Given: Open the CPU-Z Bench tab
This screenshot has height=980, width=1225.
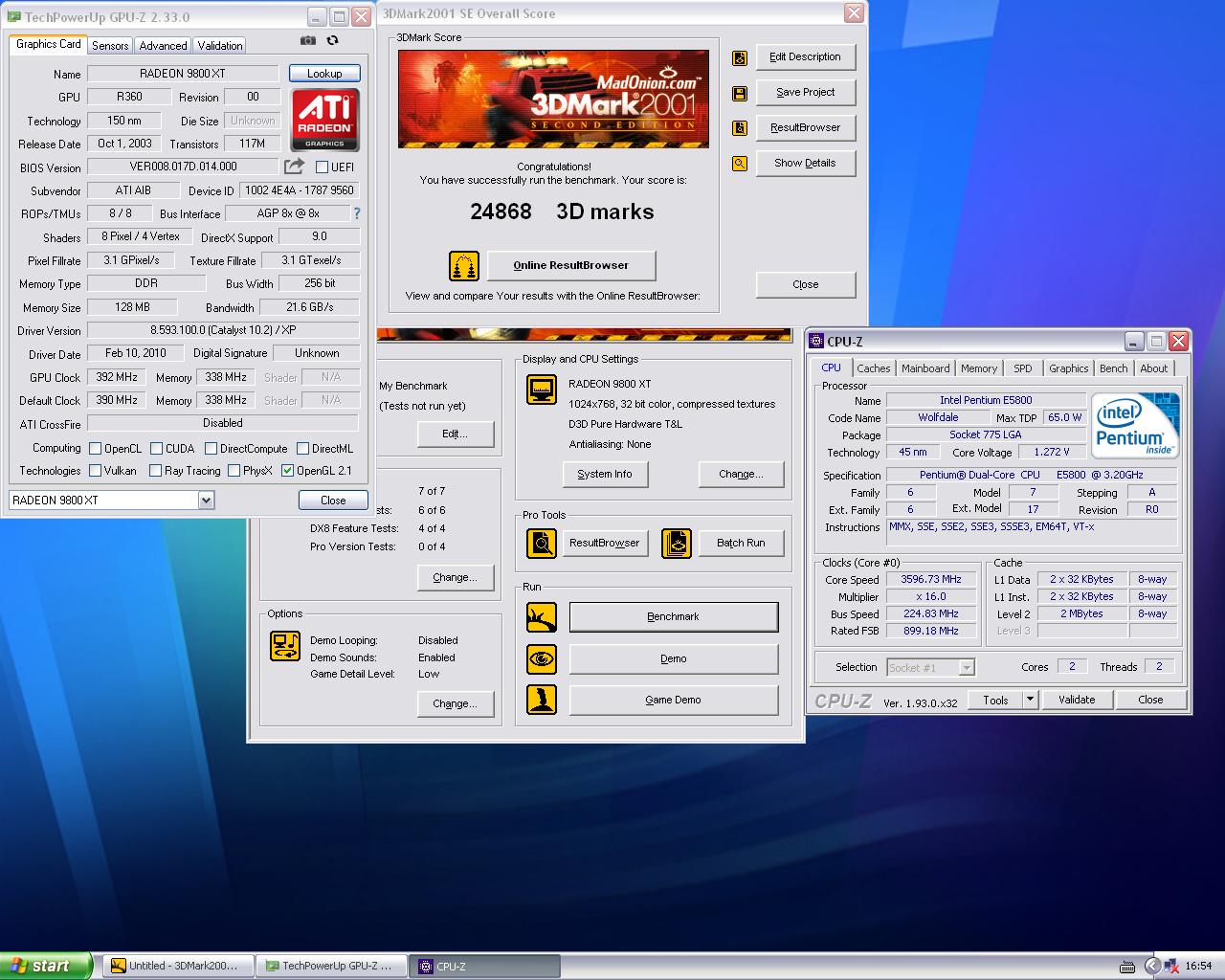Looking at the screenshot, I should pos(1114,368).
